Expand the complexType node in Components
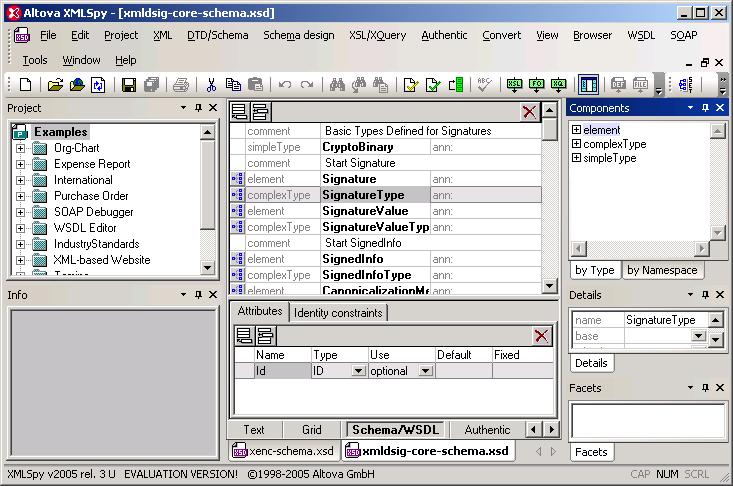 pyautogui.click(x=576, y=143)
